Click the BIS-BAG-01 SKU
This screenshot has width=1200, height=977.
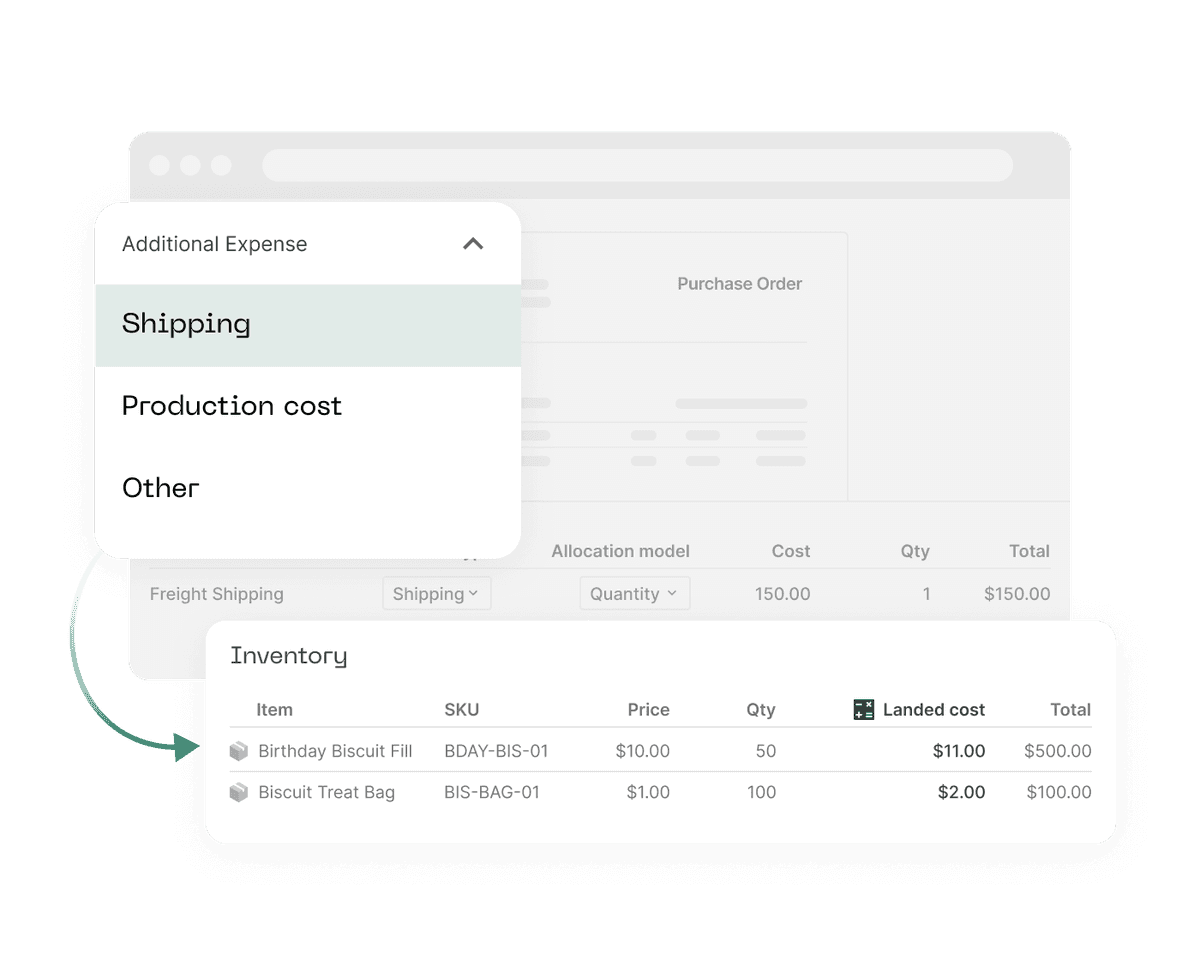(x=492, y=793)
